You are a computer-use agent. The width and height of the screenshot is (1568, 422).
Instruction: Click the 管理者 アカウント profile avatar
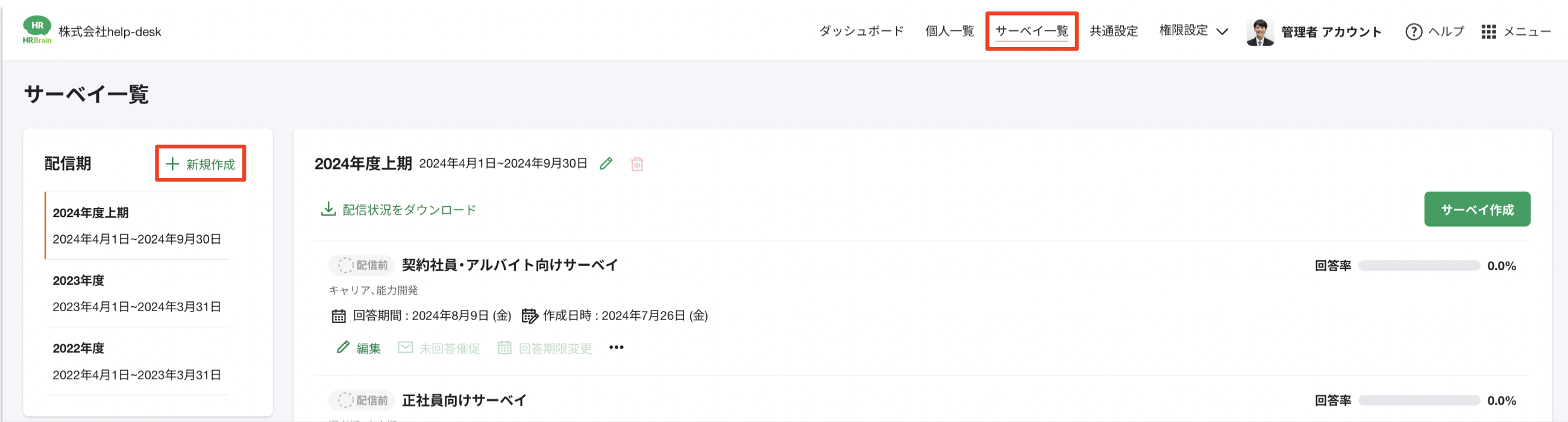(1262, 32)
